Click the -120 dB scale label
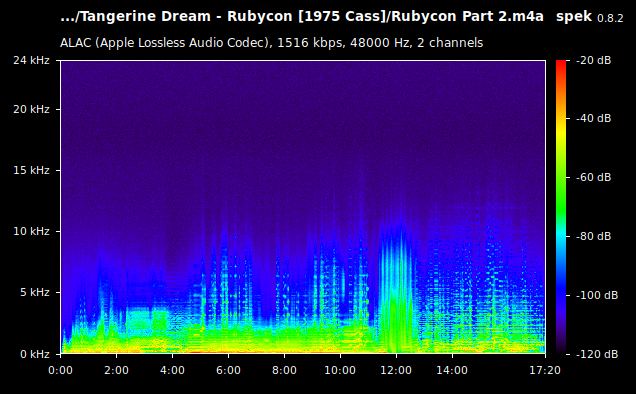This screenshot has height=394, width=636. 597,354
